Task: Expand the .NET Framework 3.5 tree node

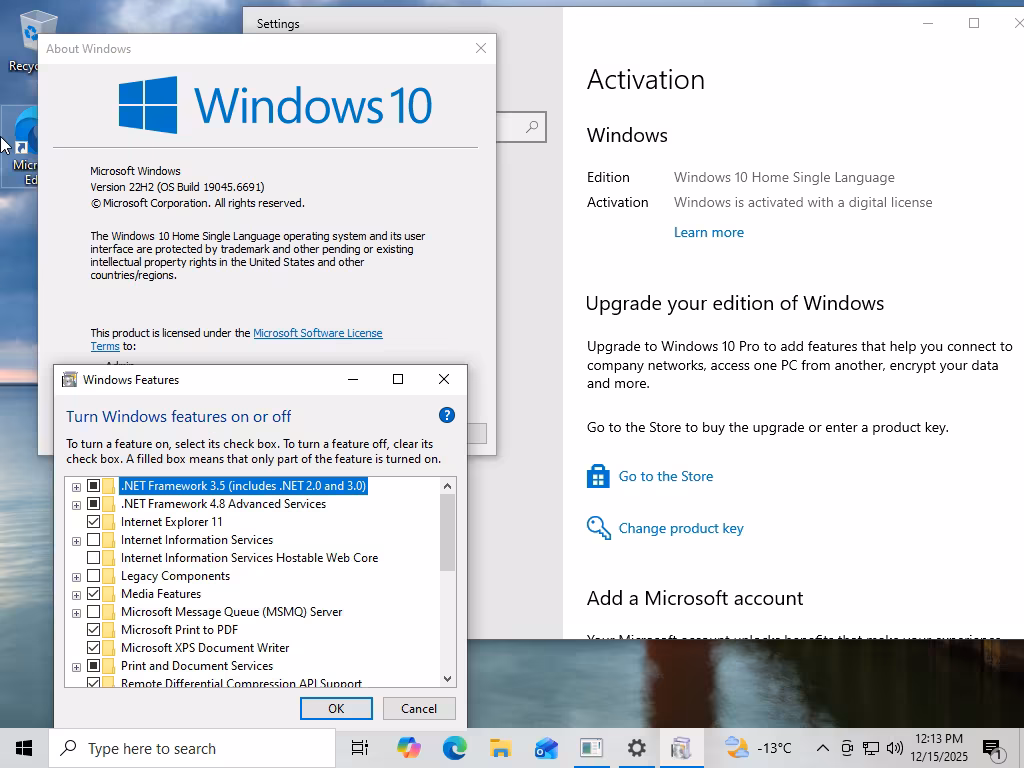Action: (x=76, y=487)
